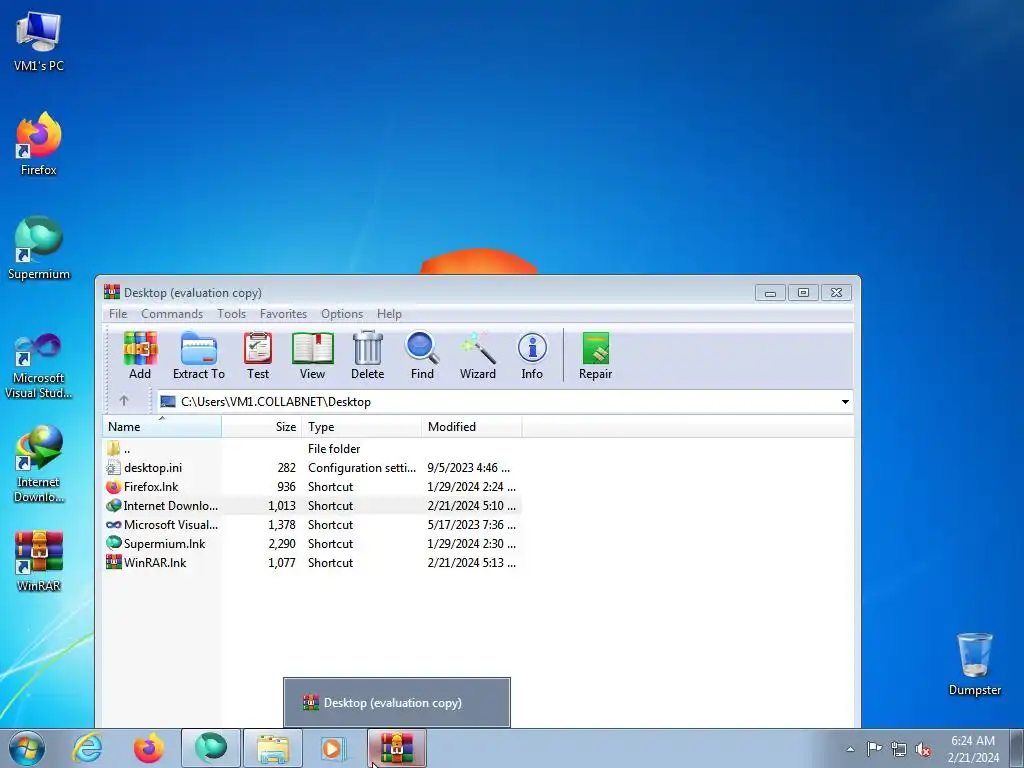The height and width of the screenshot is (768, 1024).
Task: Select the Supermium.lnk file row
Action: (312, 543)
